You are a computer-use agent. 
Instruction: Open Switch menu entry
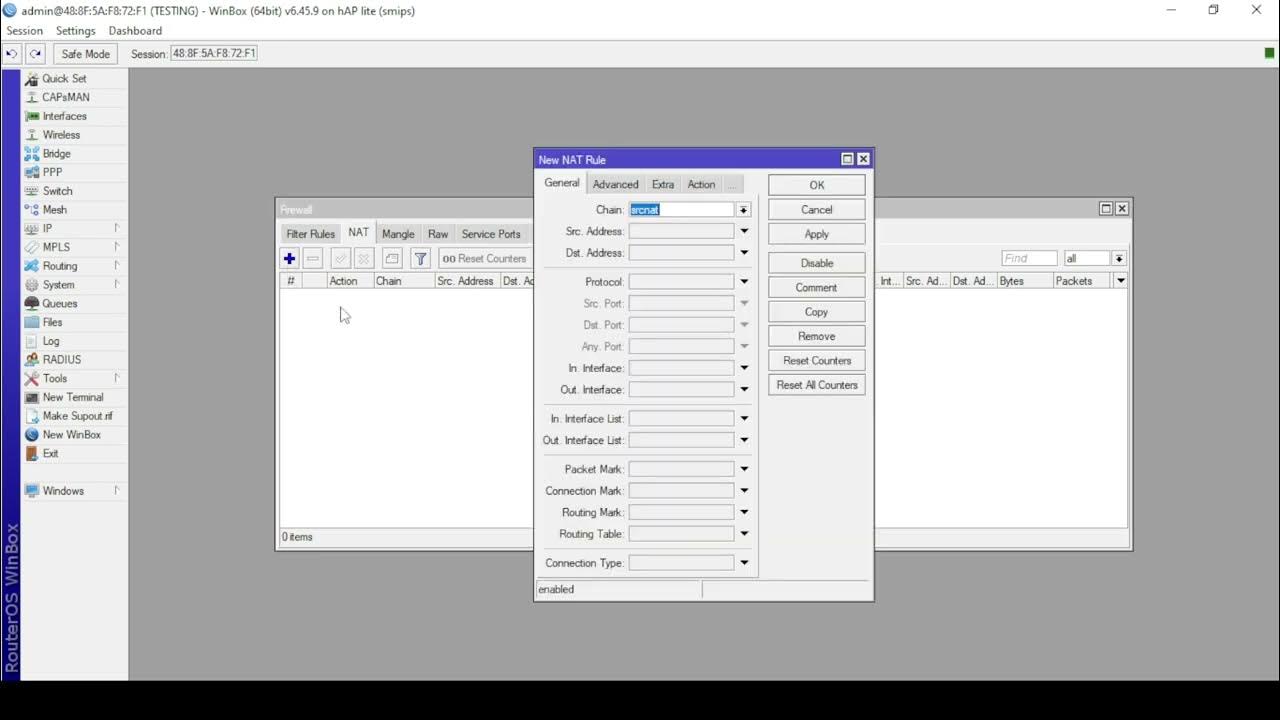[57, 191]
